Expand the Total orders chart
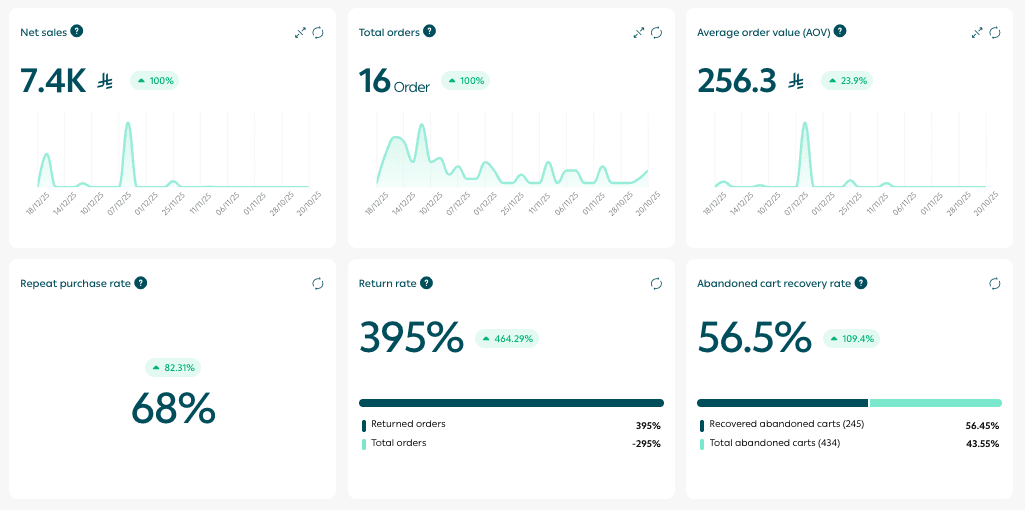 (x=639, y=32)
